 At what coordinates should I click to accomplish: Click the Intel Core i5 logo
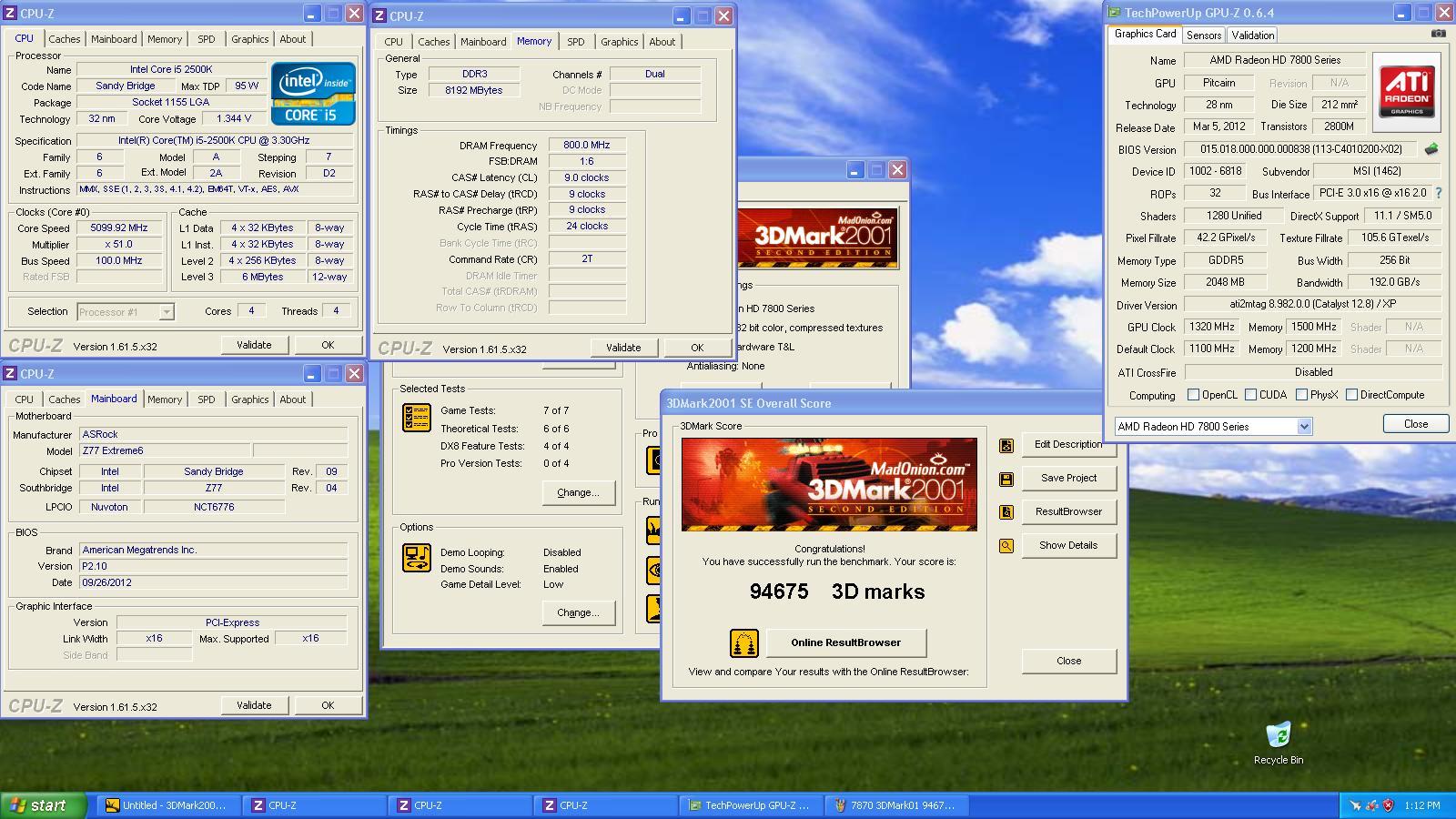tap(313, 92)
